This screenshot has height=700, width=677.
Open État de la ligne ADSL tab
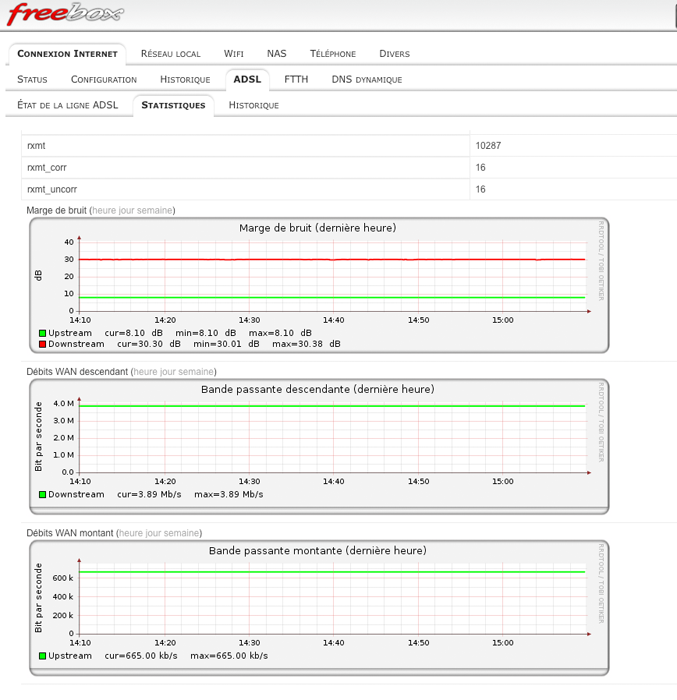tap(67, 105)
